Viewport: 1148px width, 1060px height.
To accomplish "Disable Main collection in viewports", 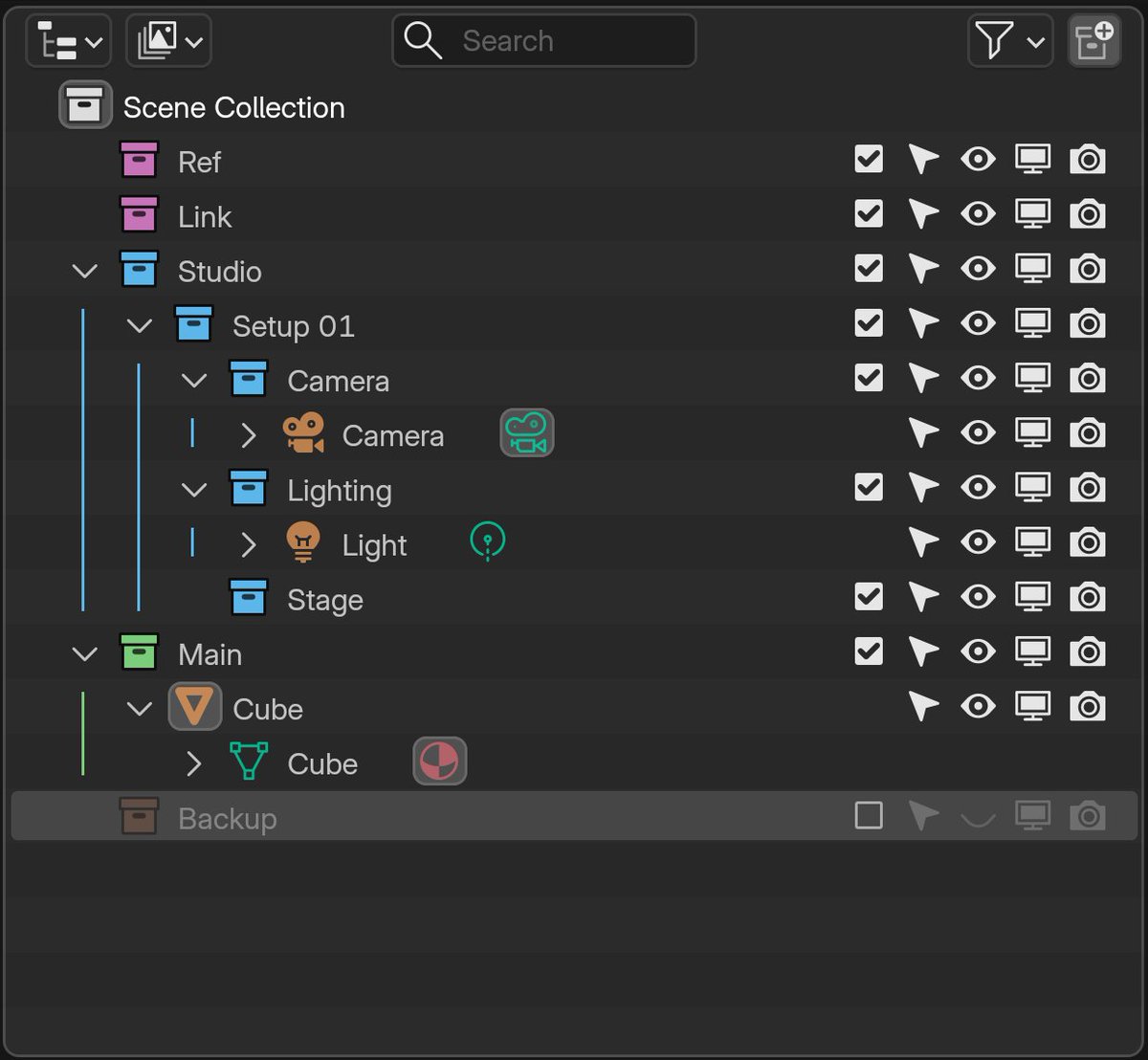I will click(1033, 651).
